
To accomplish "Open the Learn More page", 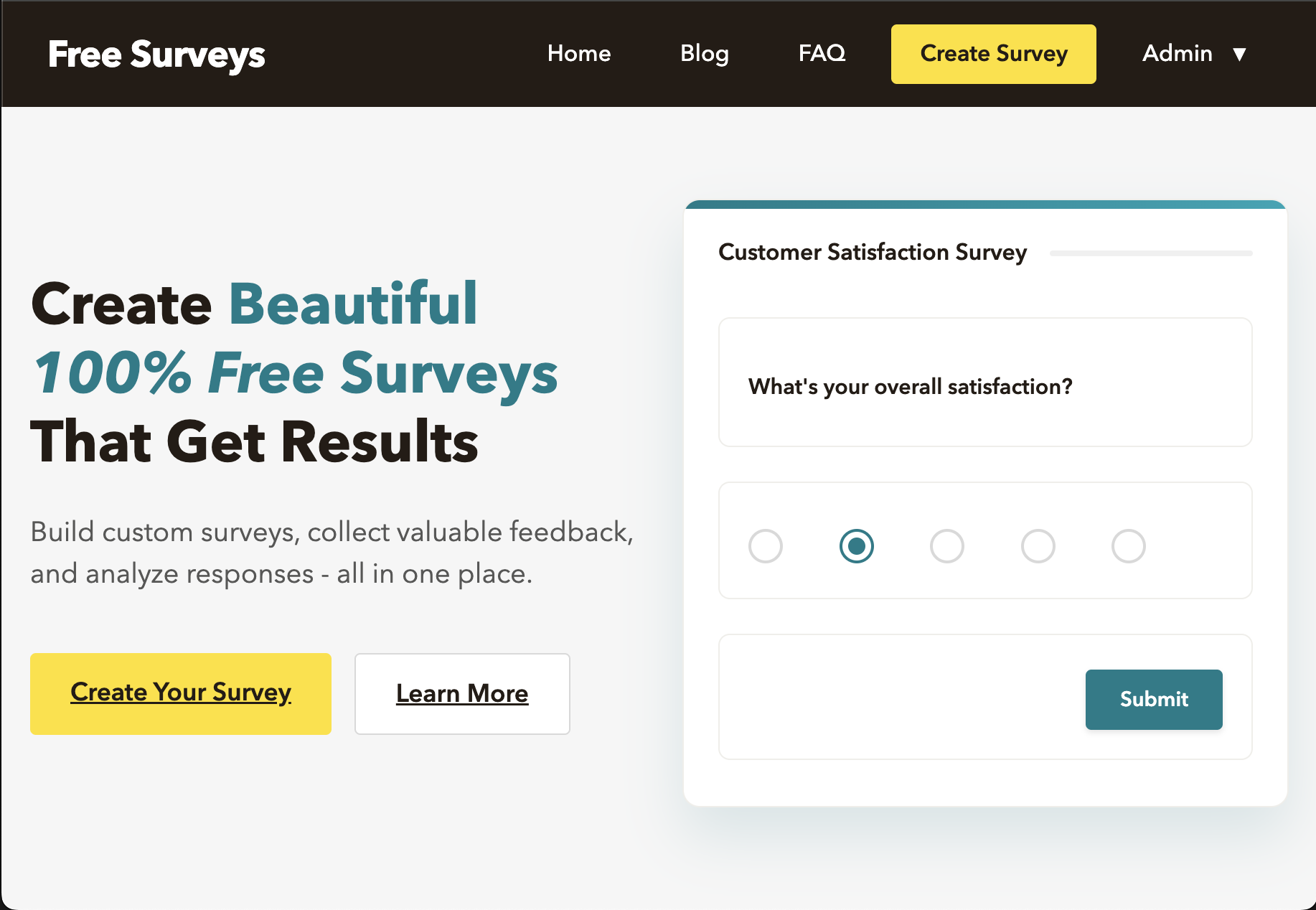I will pos(461,693).
